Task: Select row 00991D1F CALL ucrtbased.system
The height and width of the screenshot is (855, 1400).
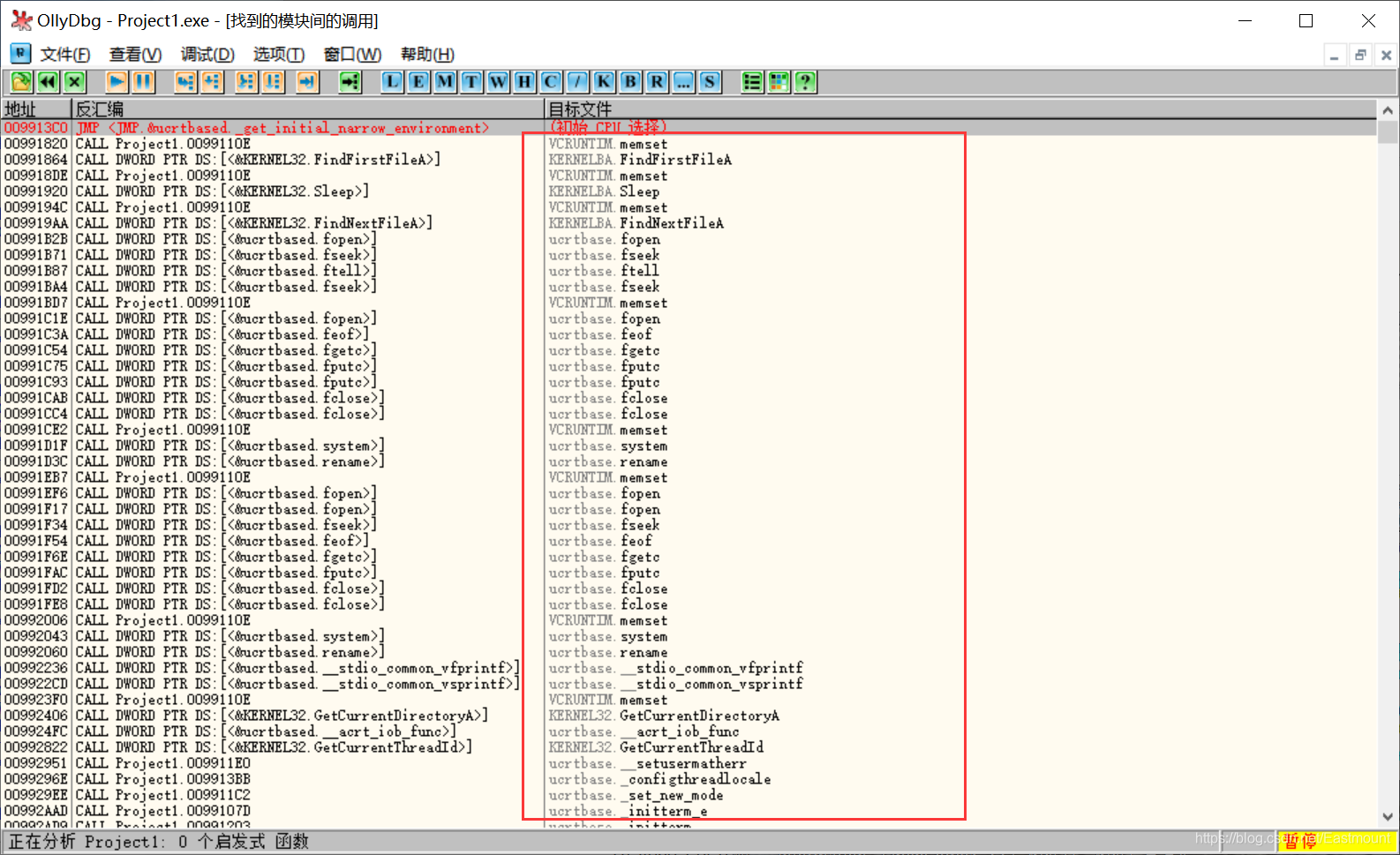Action: click(689, 446)
